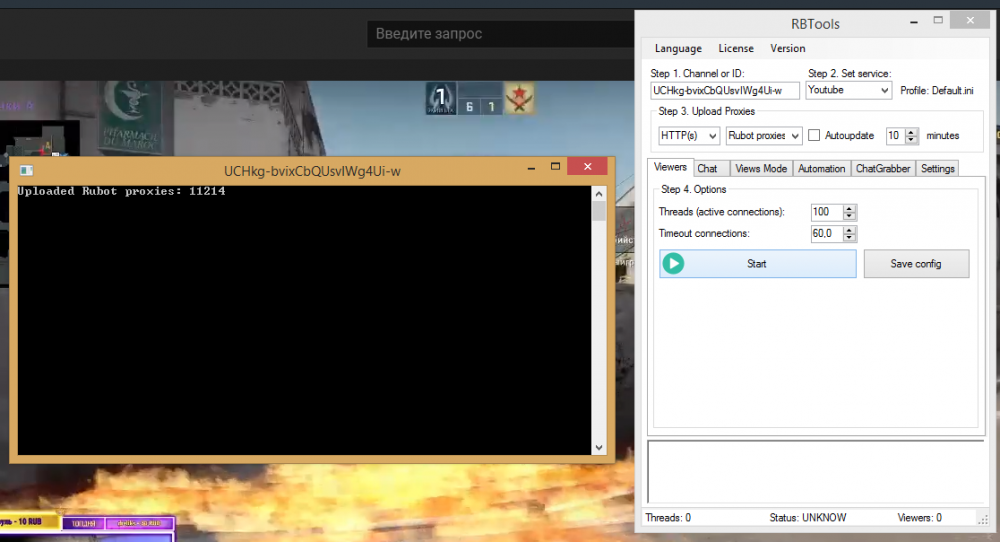Increase Autoupdate minutes with up arrow
This screenshot has width=1000, height=542.
912,131
